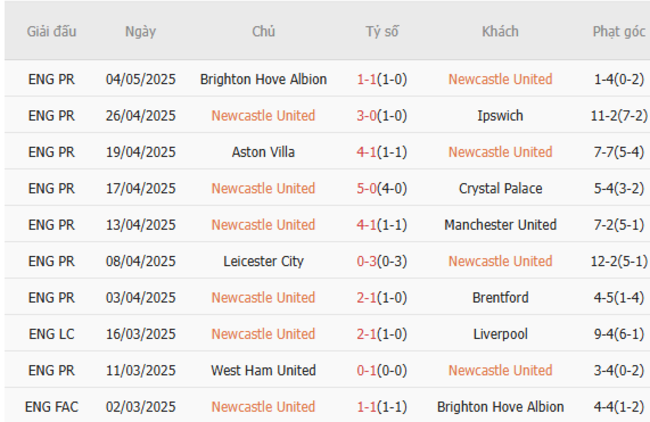This screenshot has width=650, height=422.
Task: Select Aston Villa in the home column
Action: (x=263, y=152)
